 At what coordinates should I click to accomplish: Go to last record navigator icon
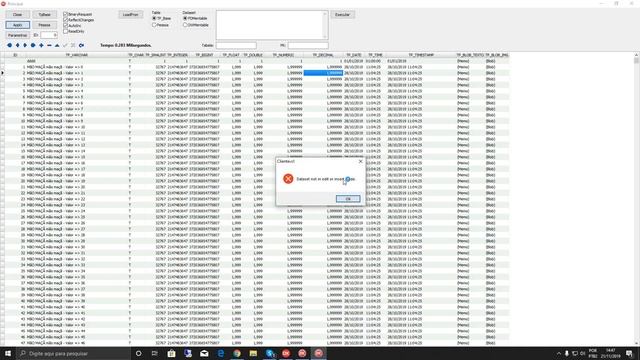point(33,45)
